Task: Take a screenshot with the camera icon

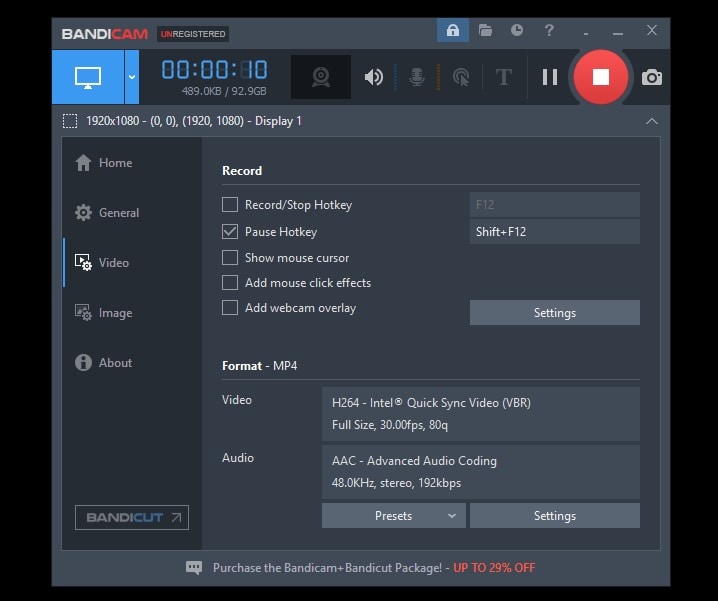Action: pos(652,77)
